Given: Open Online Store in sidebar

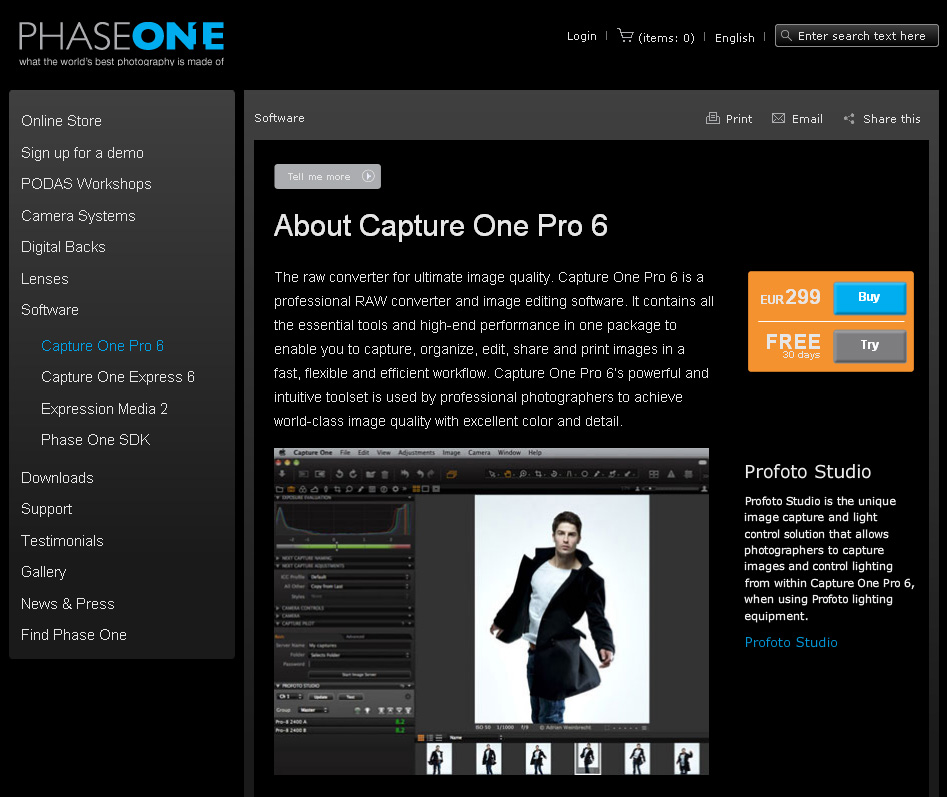Looking at the screenshot, I should [61, 121].
